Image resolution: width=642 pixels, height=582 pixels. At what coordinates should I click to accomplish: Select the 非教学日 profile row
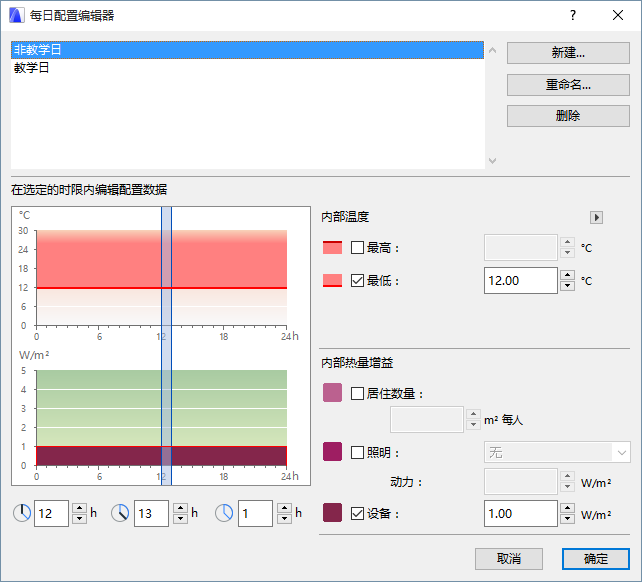pos(247,50)
